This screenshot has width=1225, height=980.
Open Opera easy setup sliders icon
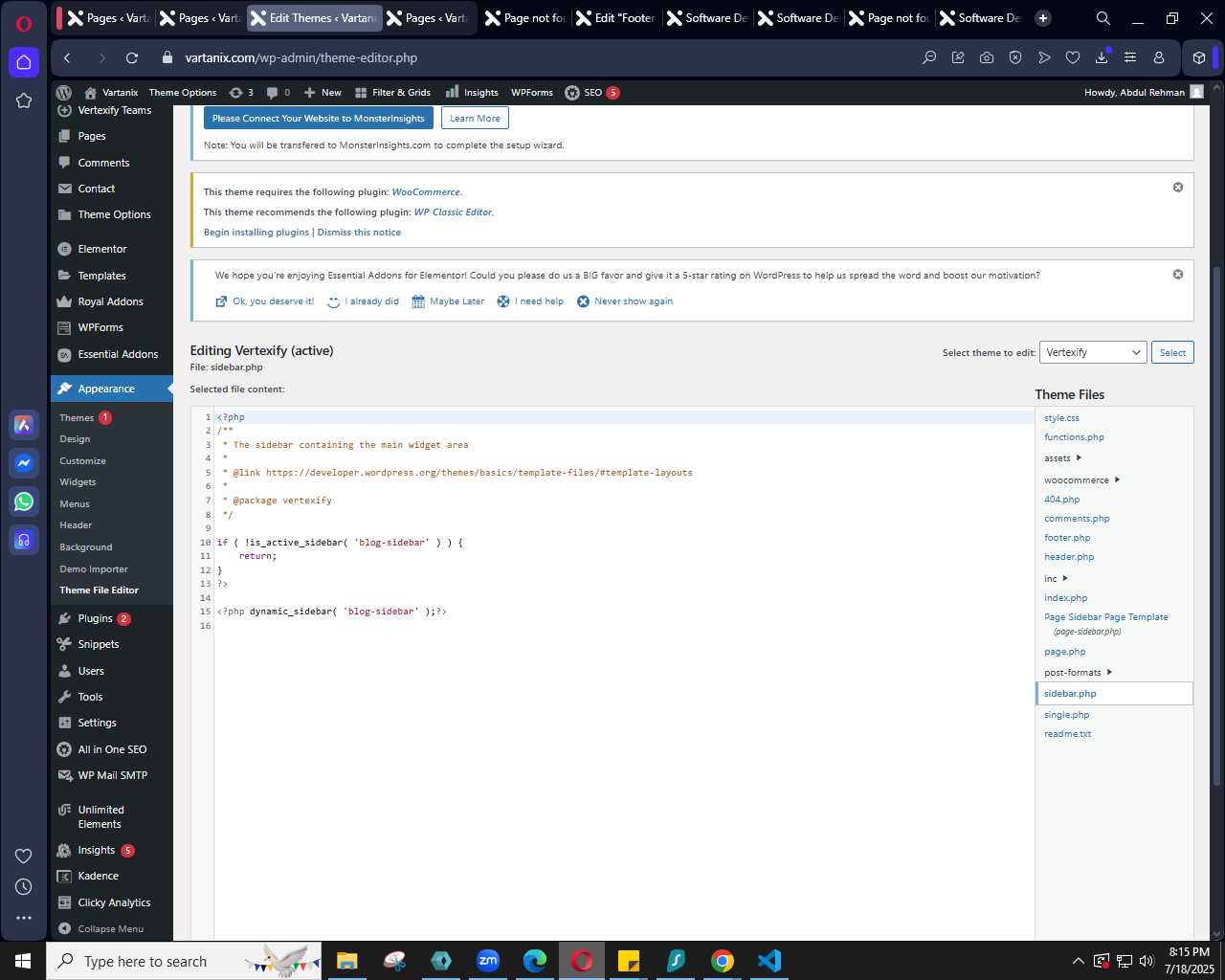[1130, 58]
